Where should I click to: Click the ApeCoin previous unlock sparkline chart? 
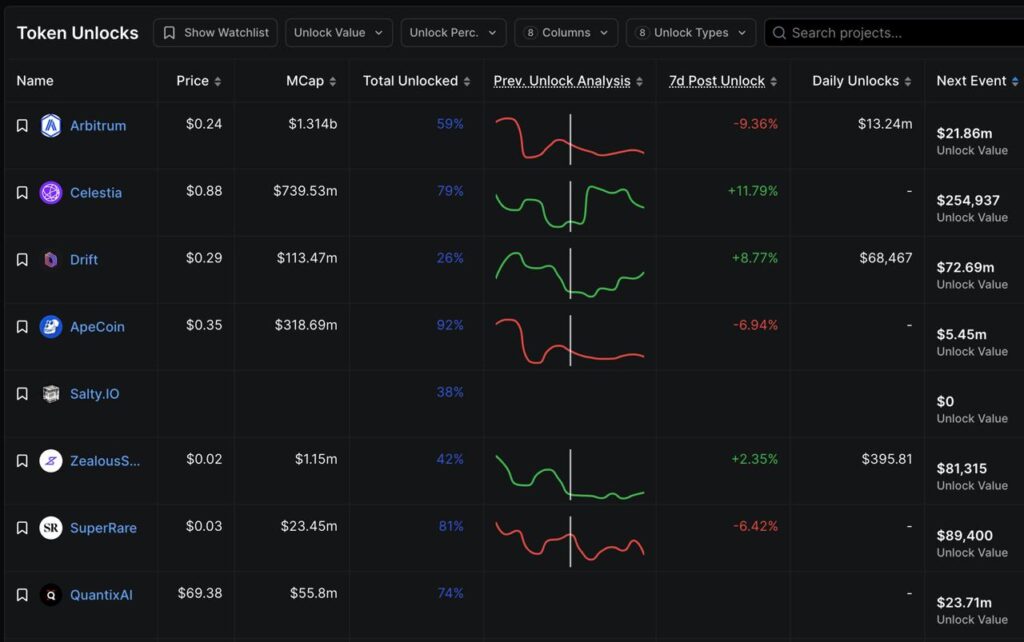pyautogui.click(x=570, y=340)
